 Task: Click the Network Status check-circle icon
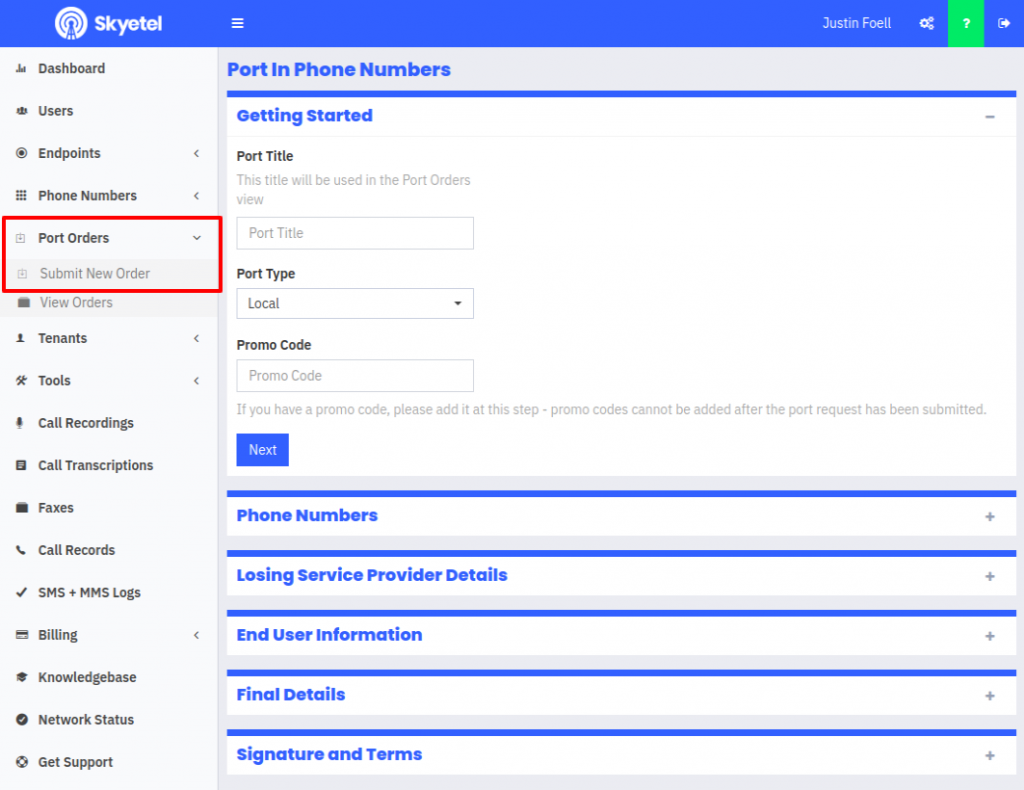(22, 719)
